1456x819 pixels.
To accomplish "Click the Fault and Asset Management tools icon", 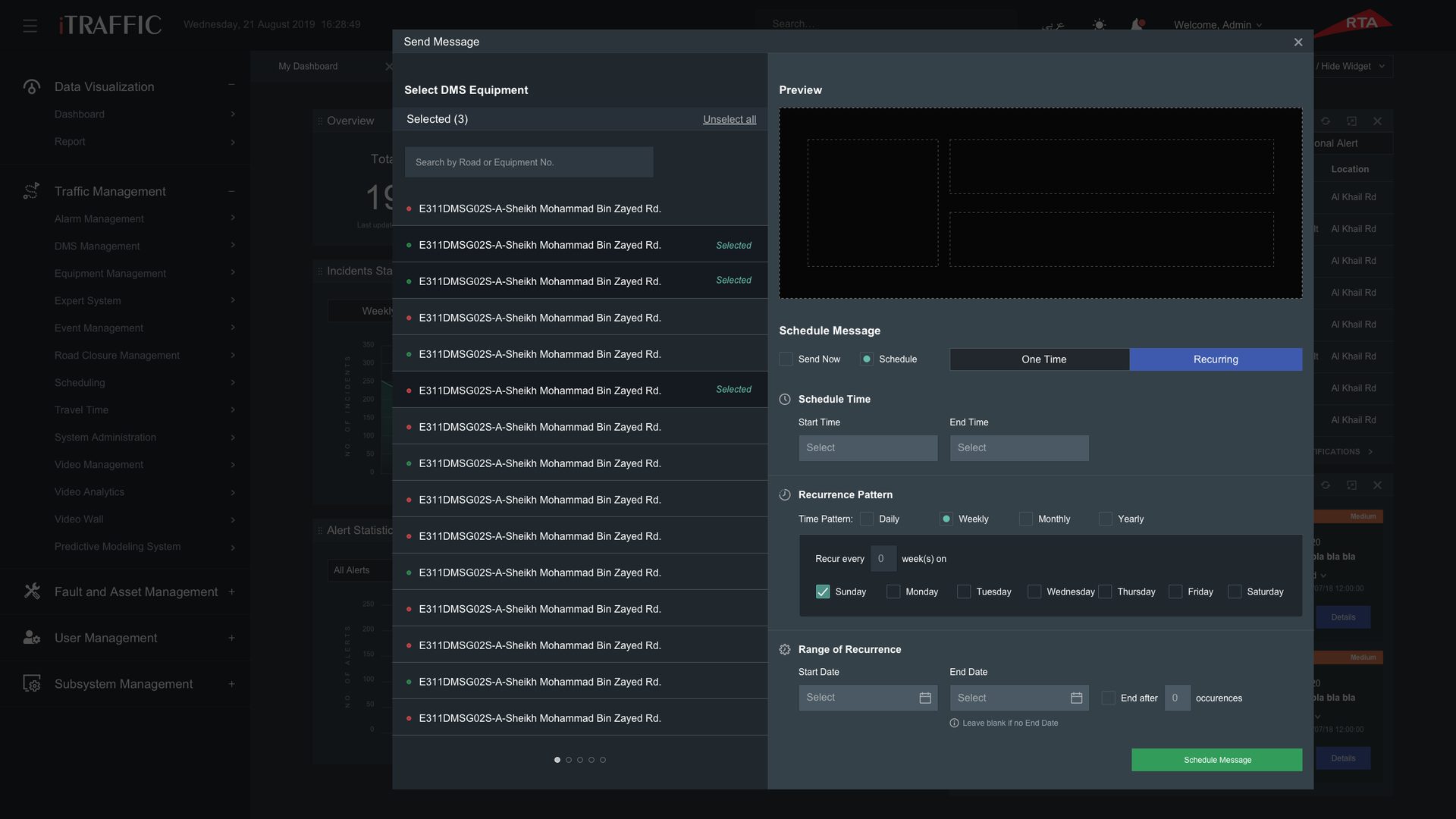I will click(31, 591).
